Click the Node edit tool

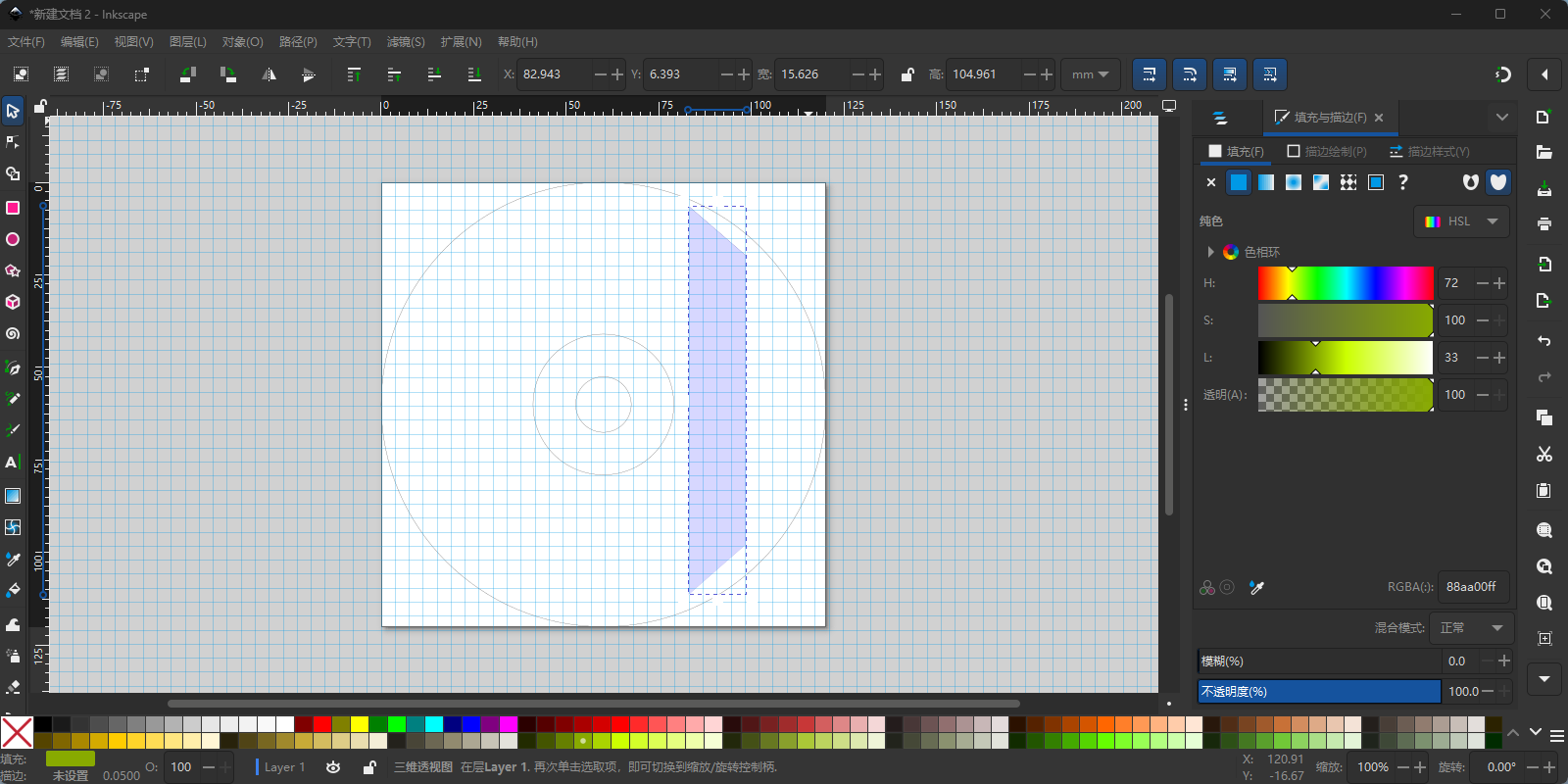coord(13,142)
